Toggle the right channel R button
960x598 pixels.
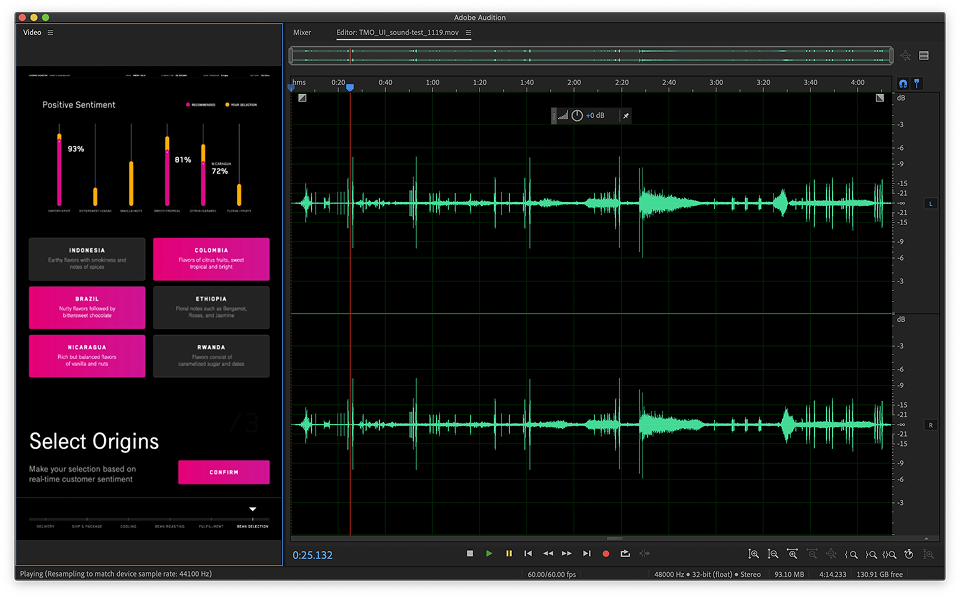pyautogui.click(x=931, y=425)
